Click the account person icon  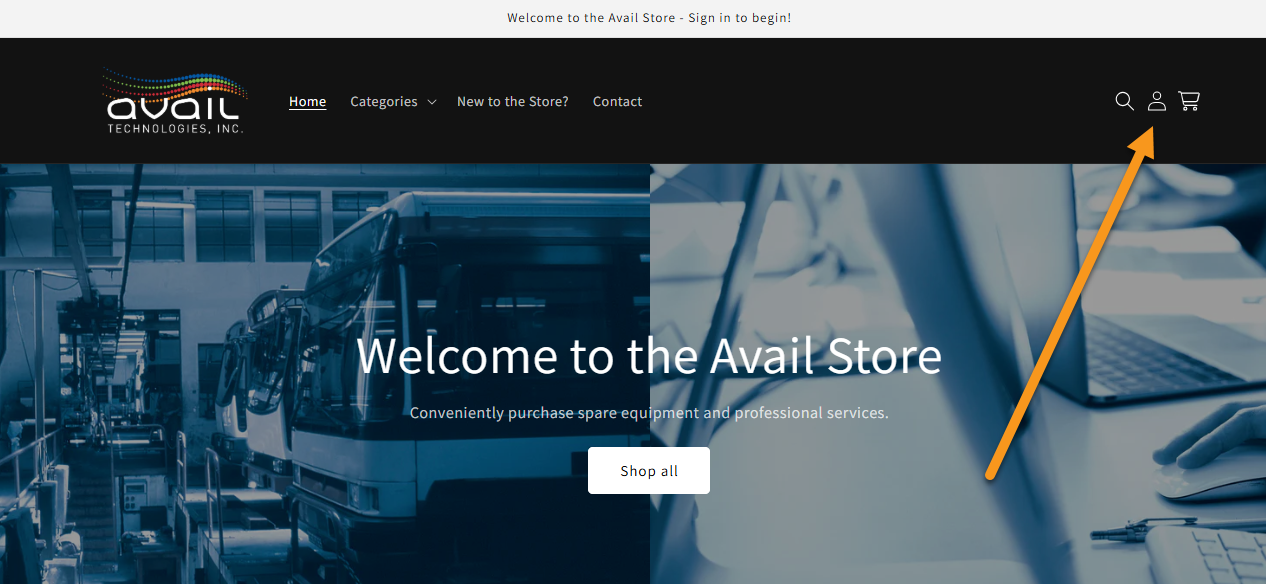[1156, 101]
